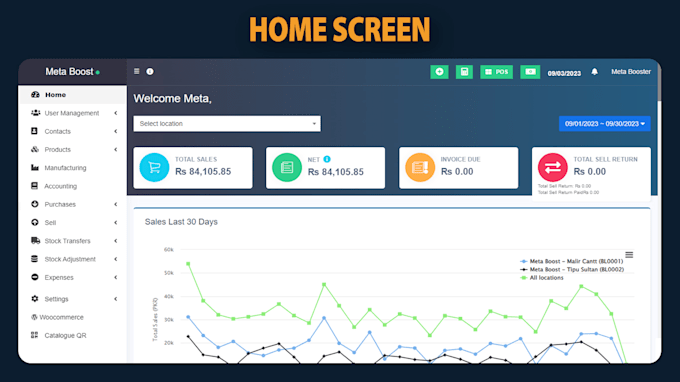Click the Catalogue QR code icon
Viewport: 680px width, 382px height.
34,335
